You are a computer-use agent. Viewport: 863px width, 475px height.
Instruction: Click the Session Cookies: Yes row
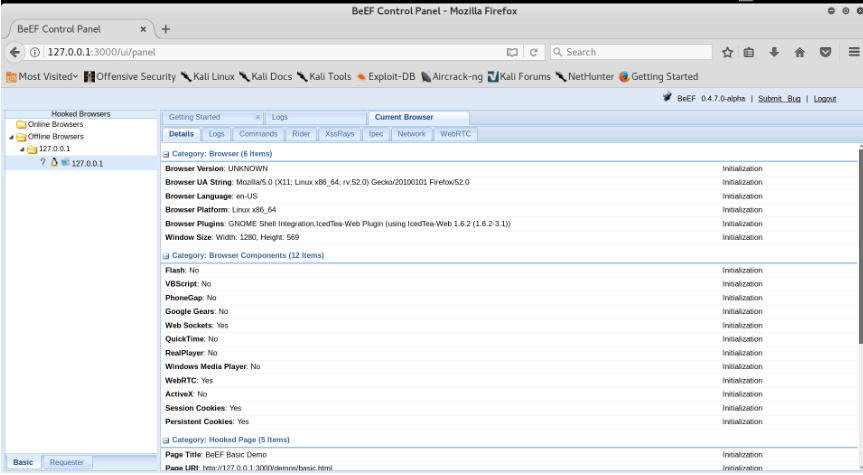click(x=509, y=408)
